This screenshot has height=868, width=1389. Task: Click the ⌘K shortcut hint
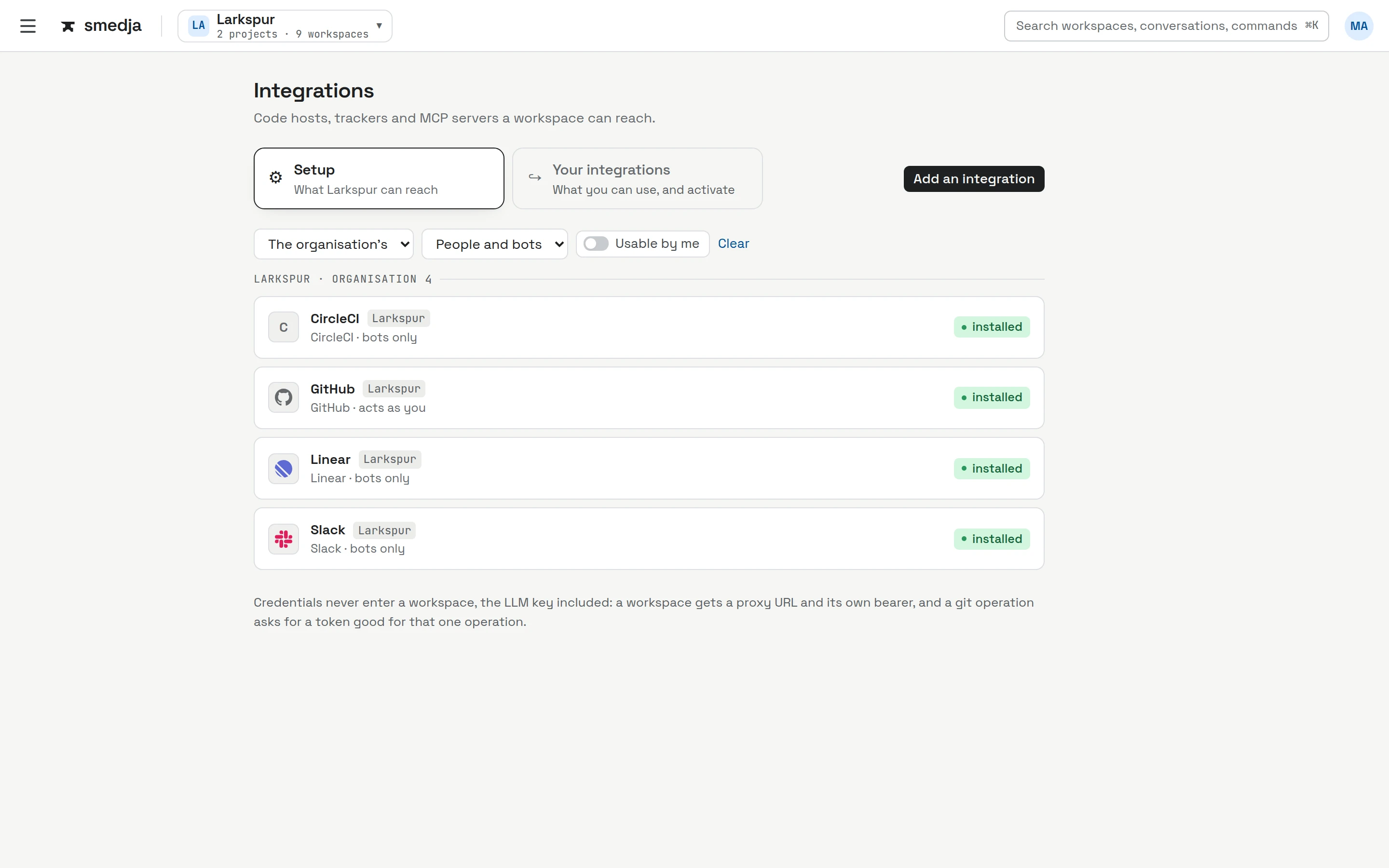click(1311, 25)
